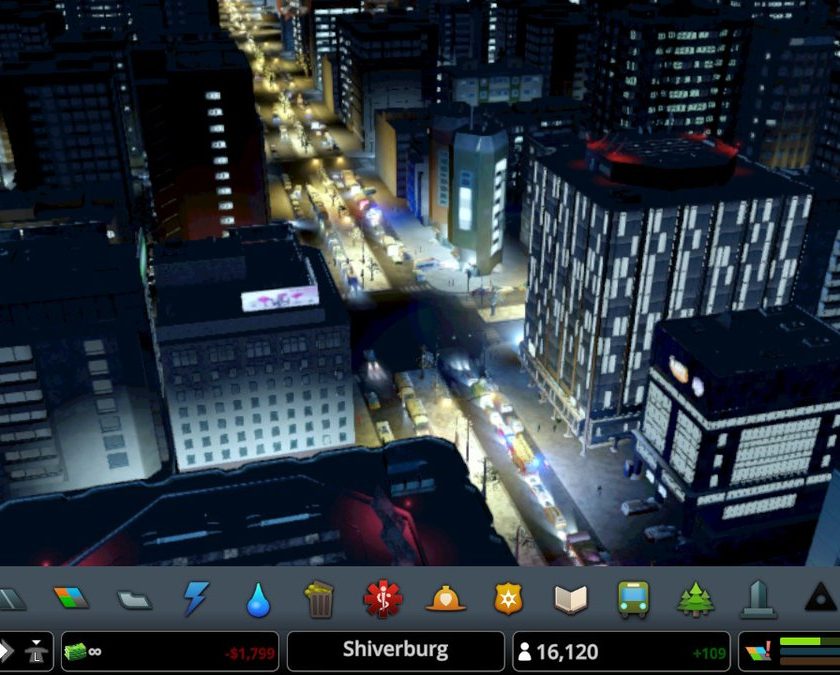Open the Fire Department helmet menu

click(445, 599)
